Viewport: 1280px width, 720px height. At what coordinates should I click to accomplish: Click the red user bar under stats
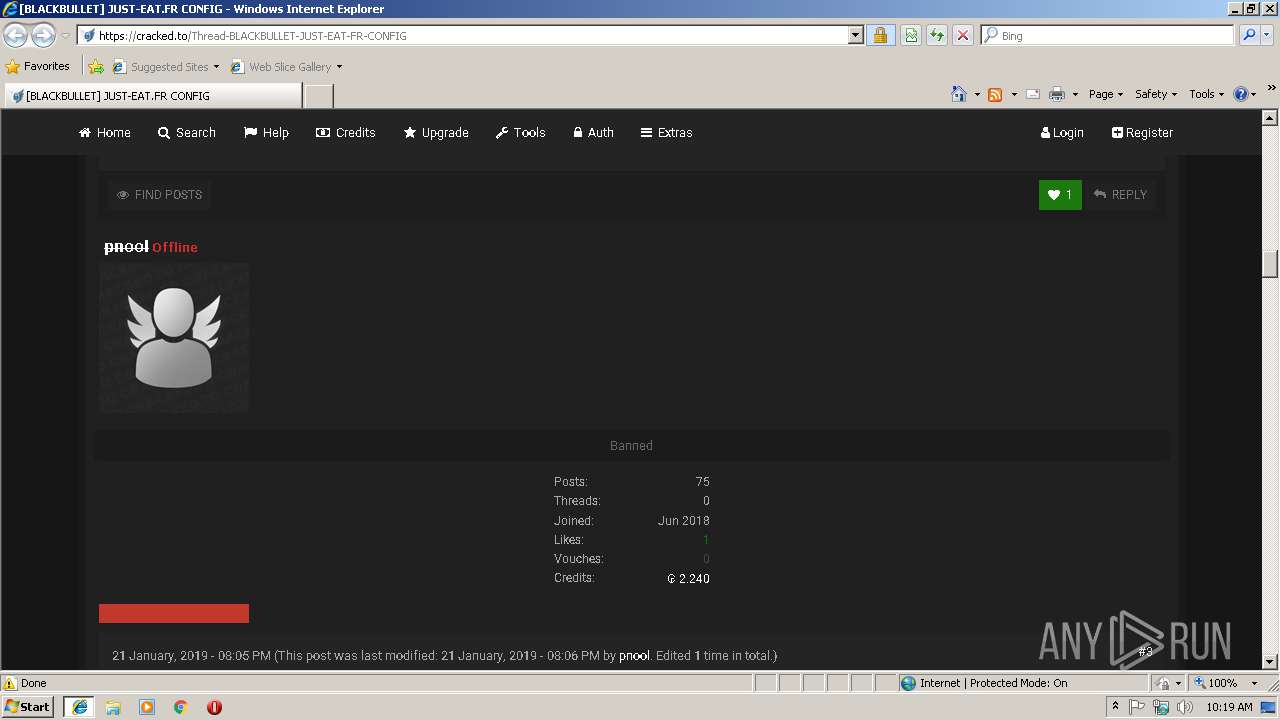pyautogui.click(x=174, y=613)
